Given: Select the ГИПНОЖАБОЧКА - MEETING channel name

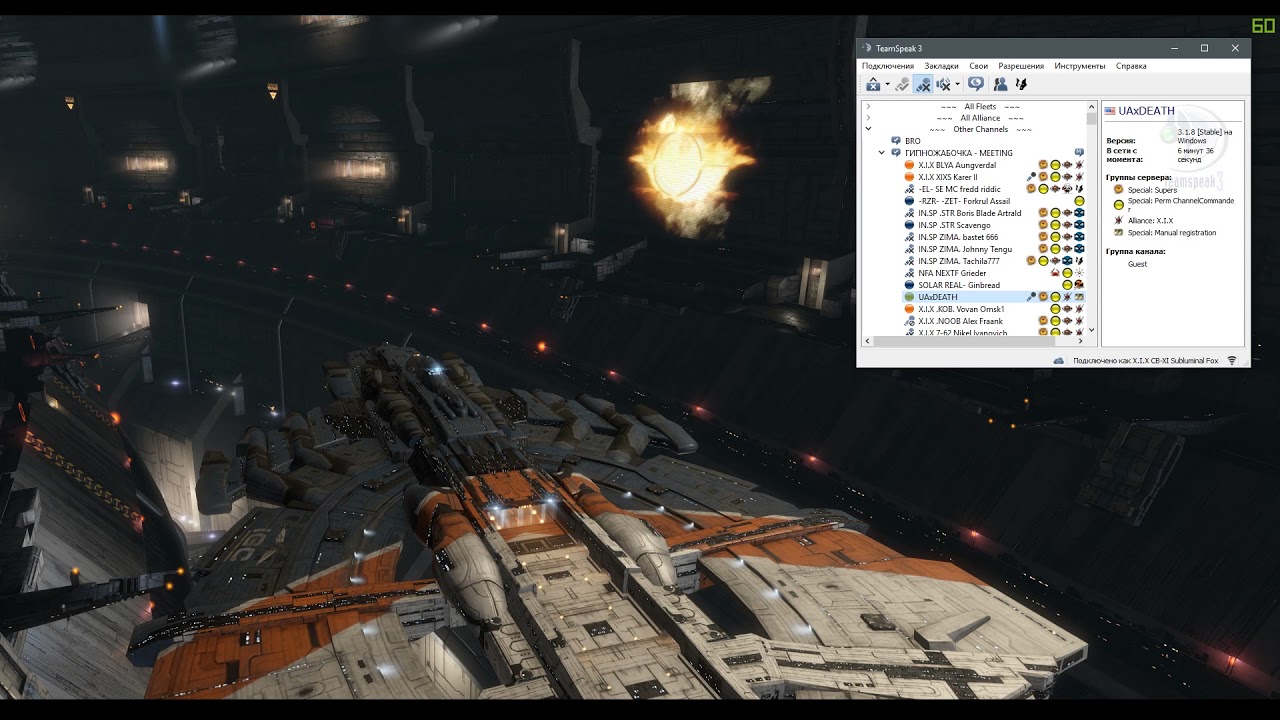Looking at the screenshot, I should [x=959, y=153].
